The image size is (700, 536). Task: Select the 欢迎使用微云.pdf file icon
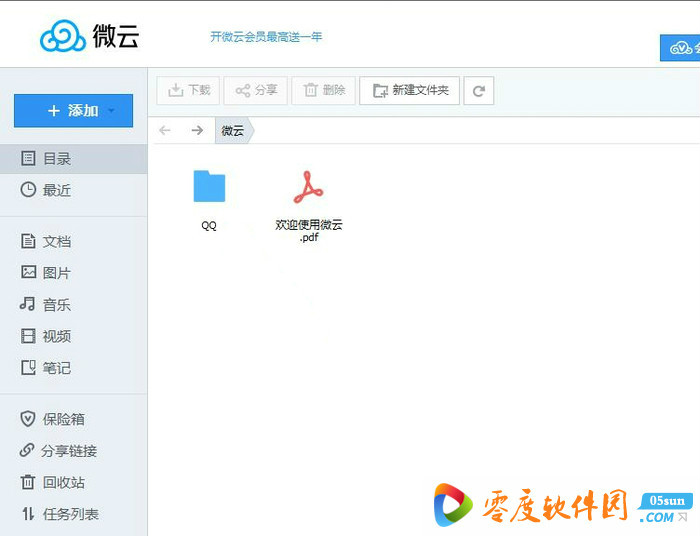tap(308, 187)
